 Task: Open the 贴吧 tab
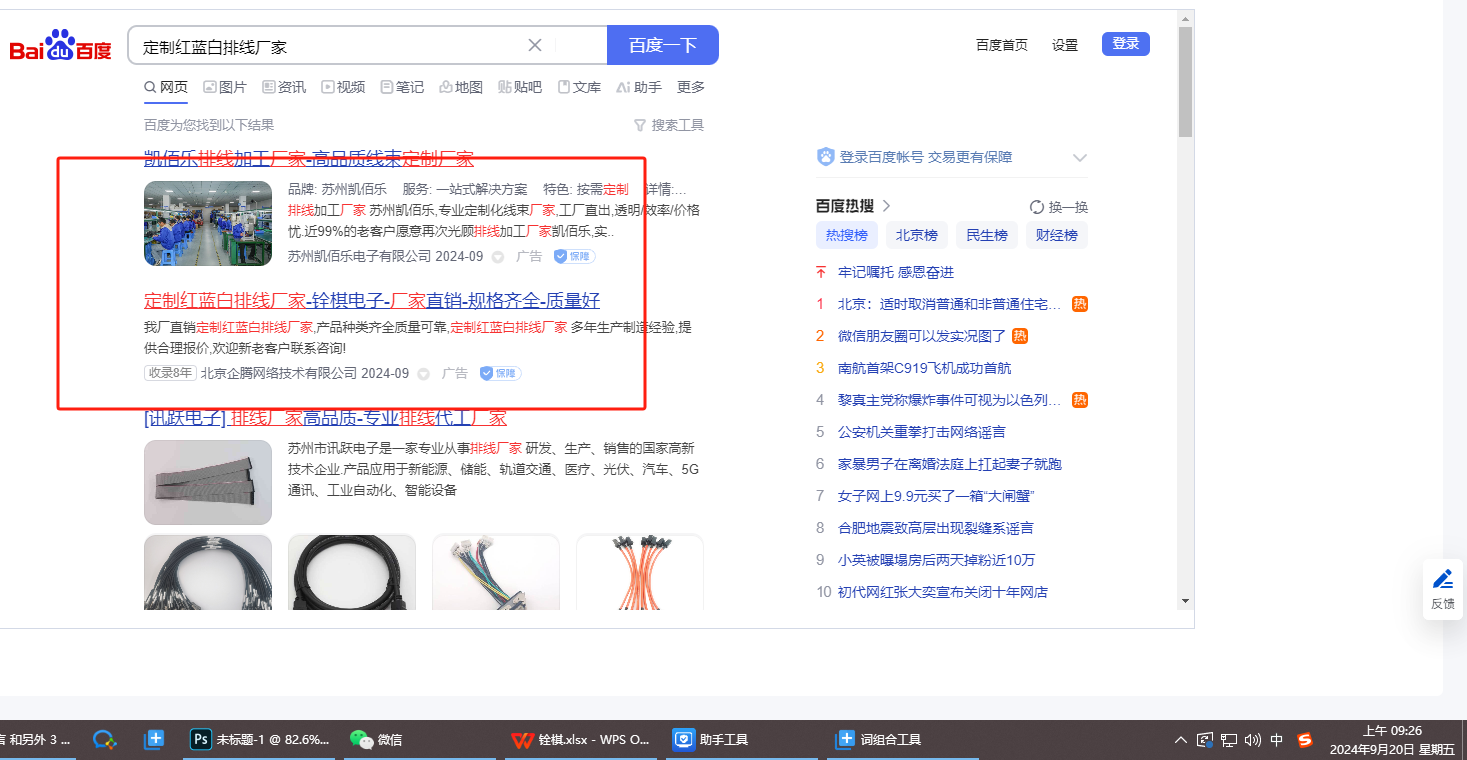[x=520, y=87]
